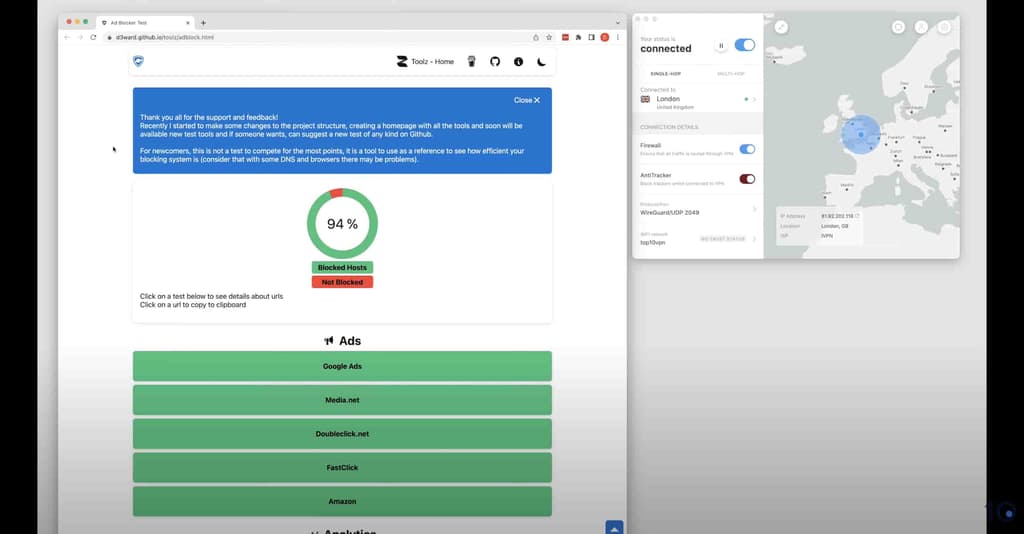Expand the Amazon test row
1024x534 pixels.
[x=342, y=501]
